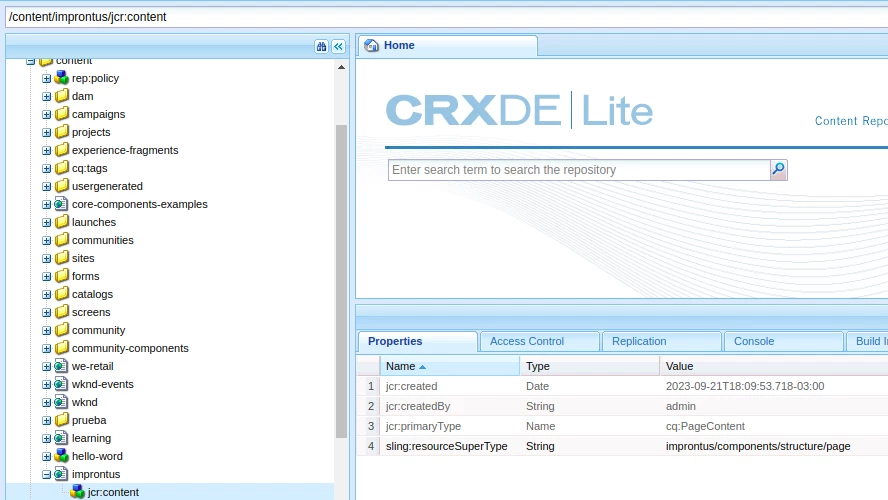The width and height of the screenshot is (888, 500).
Task: Click the 2023-09-21T18:09:53.718-03:00 date value
Action: [x=745, y=386]
